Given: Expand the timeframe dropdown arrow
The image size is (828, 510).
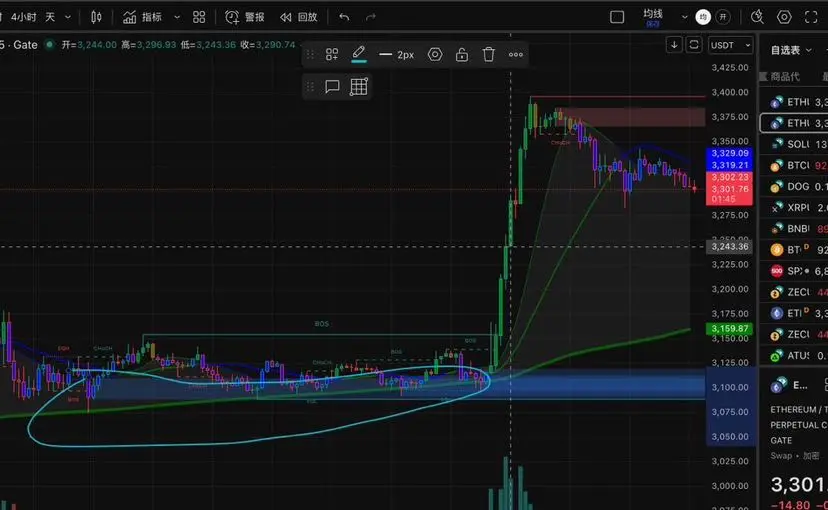Looking at the screenshot, I should 68,17.
